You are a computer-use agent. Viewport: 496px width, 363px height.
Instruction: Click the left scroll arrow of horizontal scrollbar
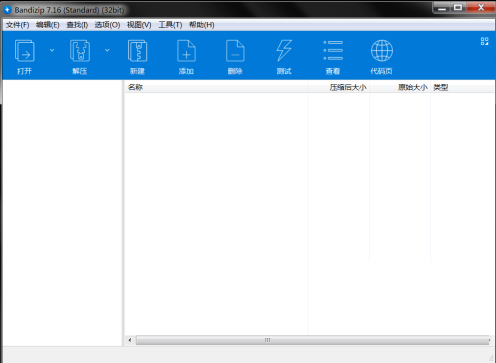tap(130, 340)
